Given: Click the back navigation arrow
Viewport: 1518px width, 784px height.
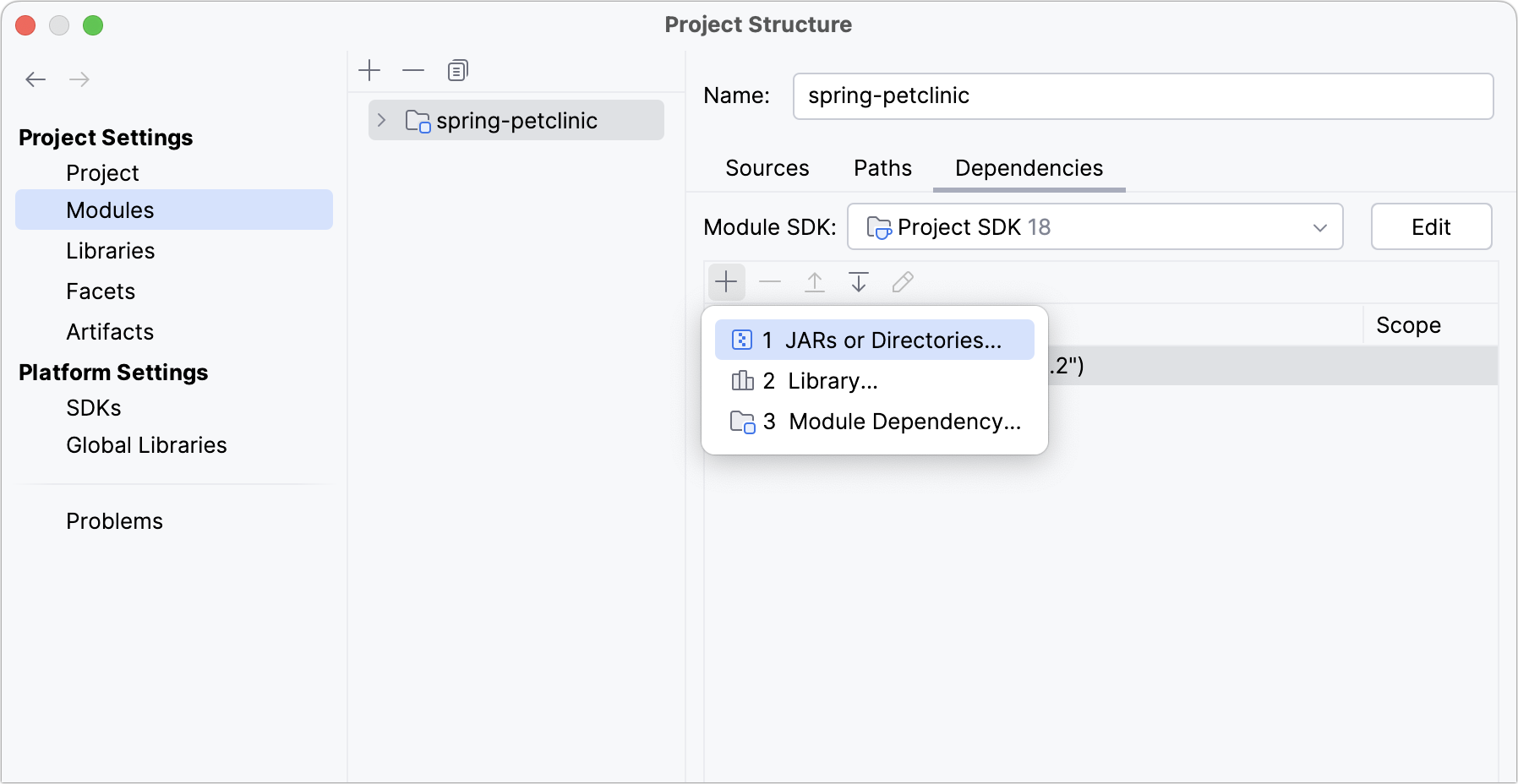Looking at the screenshot, I should click(x=35, y=79).
